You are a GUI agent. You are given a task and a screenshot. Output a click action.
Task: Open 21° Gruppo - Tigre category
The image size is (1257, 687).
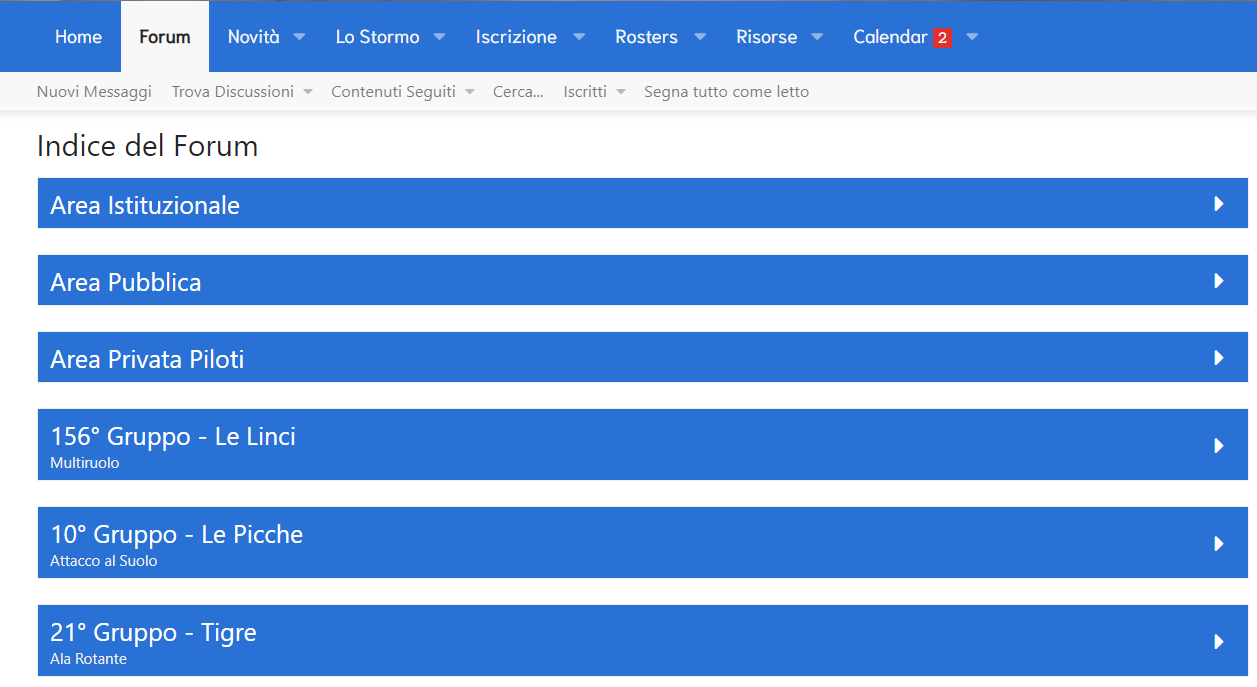point(153,632)
